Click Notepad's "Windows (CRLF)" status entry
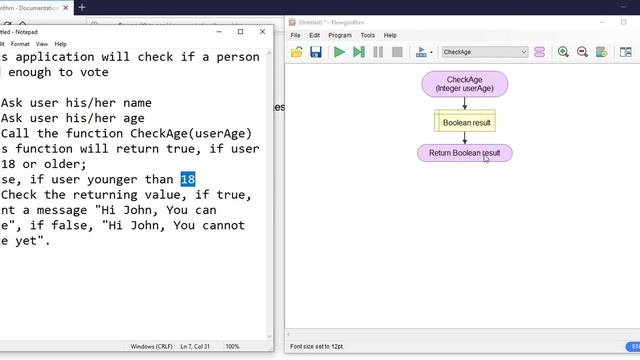Image resolution: width=640 pixels, height=360 pixels. [151, 347]
